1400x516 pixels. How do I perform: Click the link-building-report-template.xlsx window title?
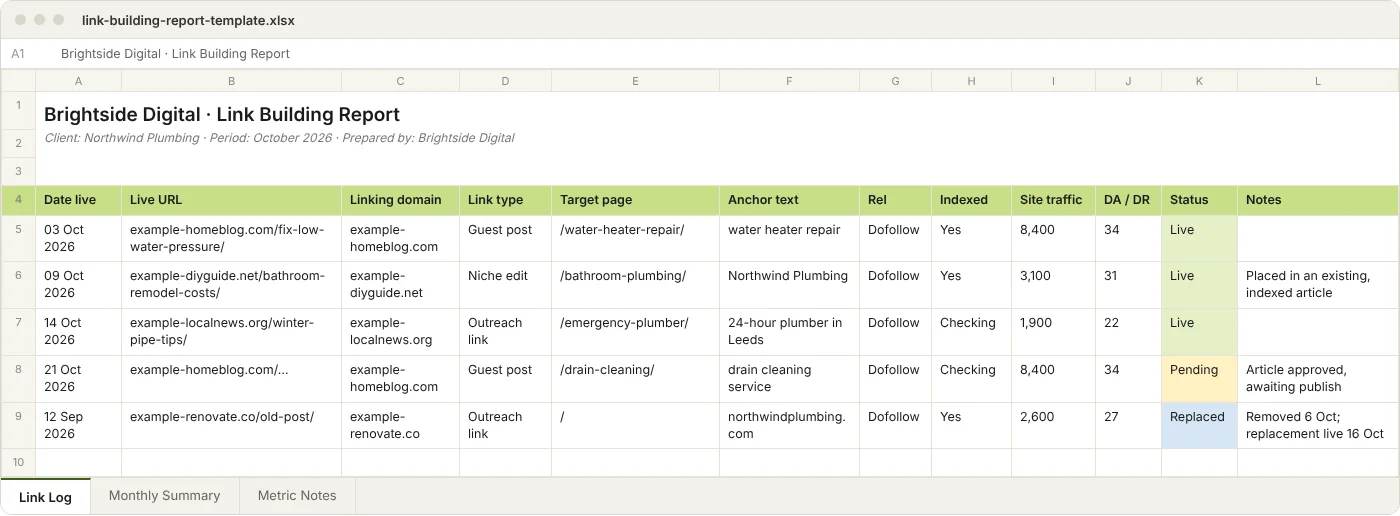pyautogui.click(x=188, y=20)
